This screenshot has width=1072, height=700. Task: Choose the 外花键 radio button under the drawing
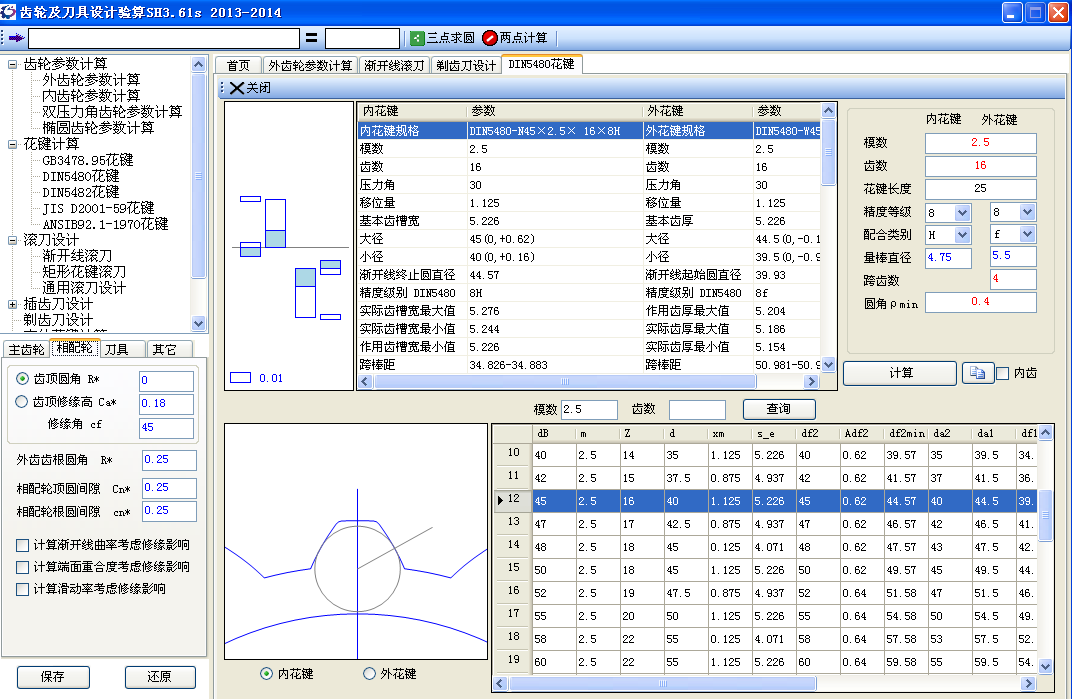[369, 674]
